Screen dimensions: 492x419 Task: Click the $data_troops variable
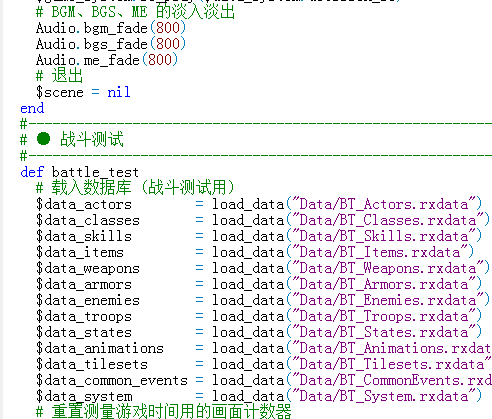click(84, 316)
